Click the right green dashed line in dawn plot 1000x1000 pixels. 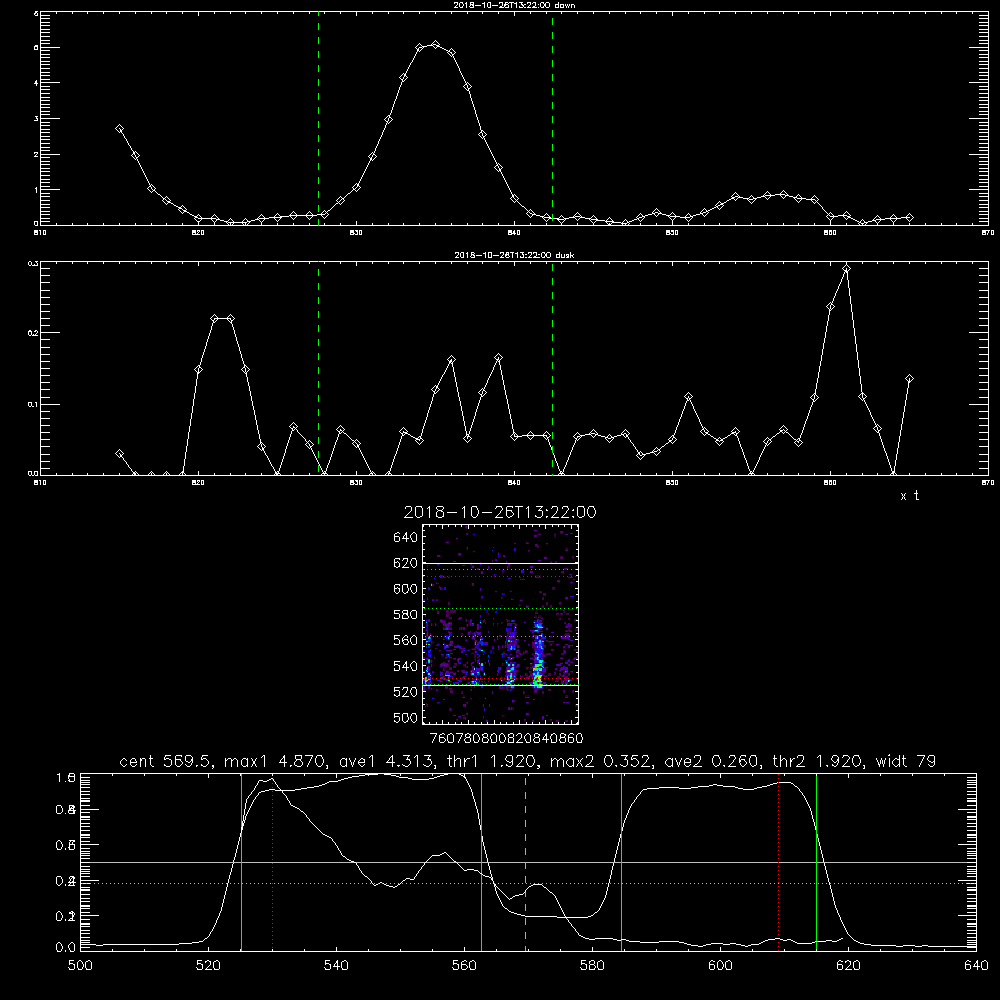click(552, 118)
